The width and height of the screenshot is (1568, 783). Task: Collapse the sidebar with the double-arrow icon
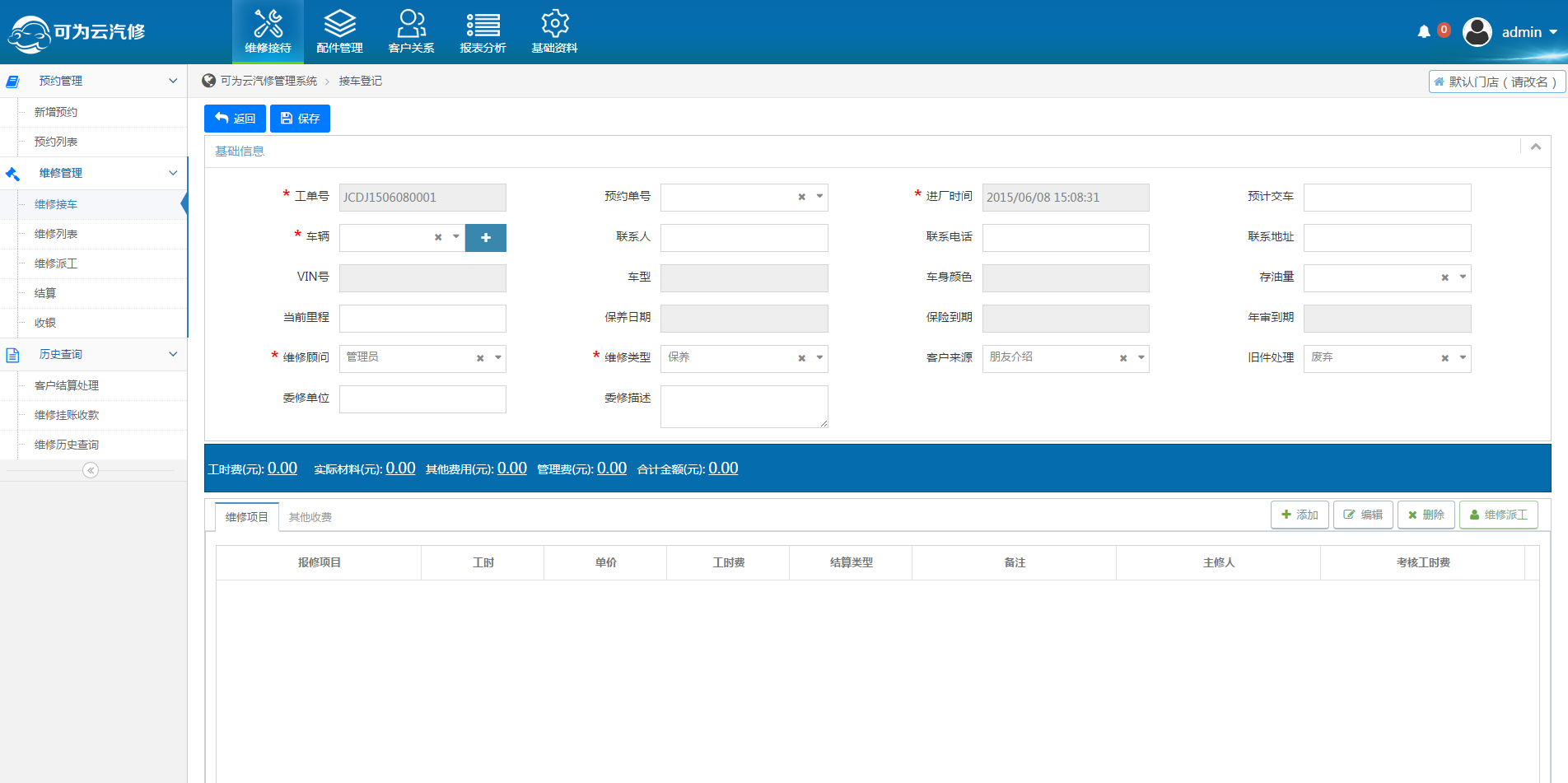tap(91, 470)
